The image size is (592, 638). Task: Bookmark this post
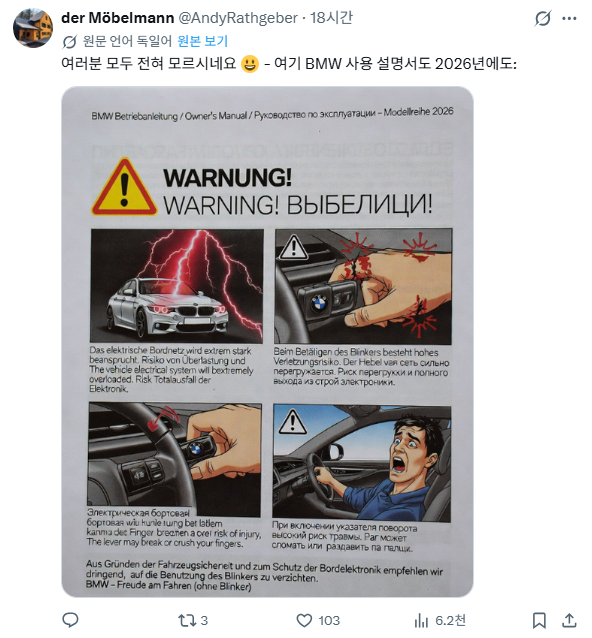click(x=540, y=621)
